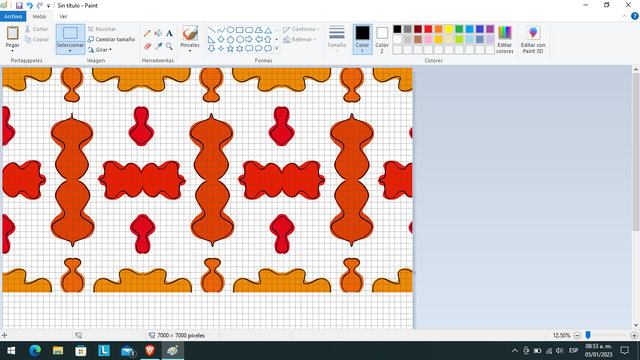Select the Fill with color bucket tool

click(x=158, y=33)
